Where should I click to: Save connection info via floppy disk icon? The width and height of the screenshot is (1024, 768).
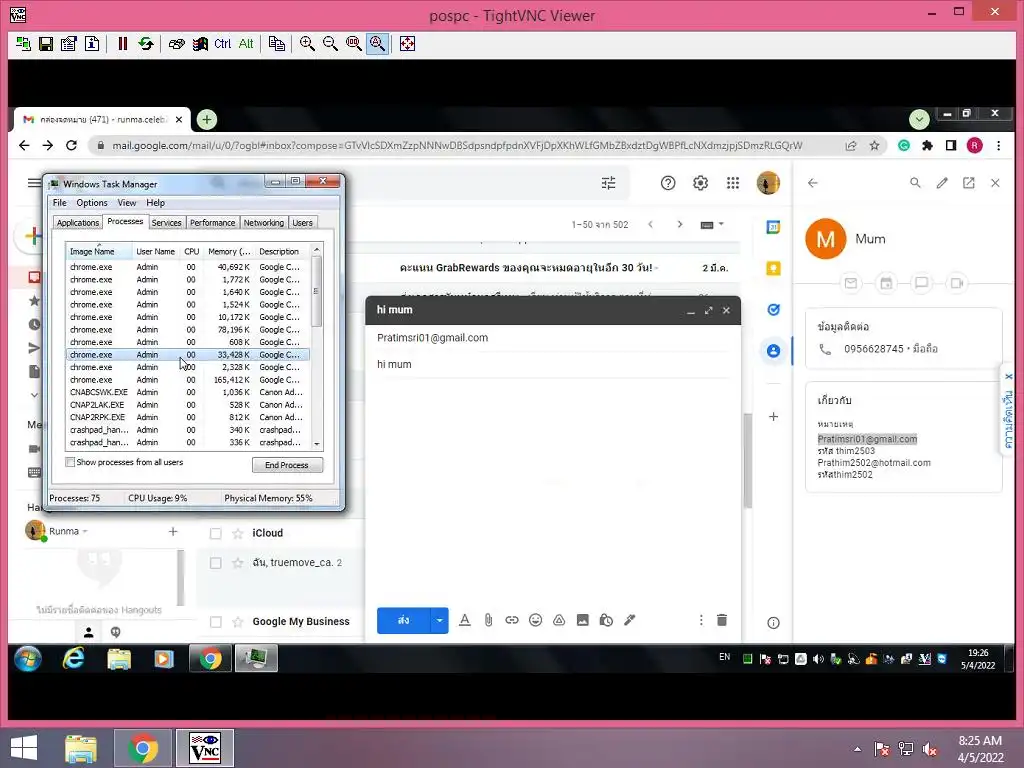[x=46, y=44]
